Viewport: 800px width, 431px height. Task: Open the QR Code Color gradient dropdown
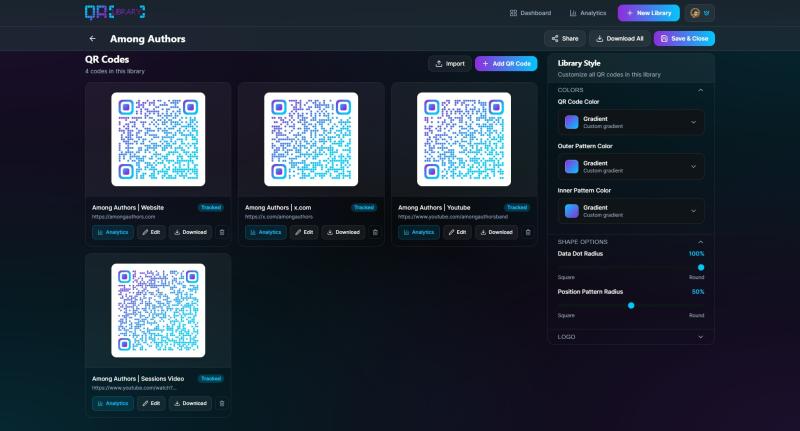631,122
